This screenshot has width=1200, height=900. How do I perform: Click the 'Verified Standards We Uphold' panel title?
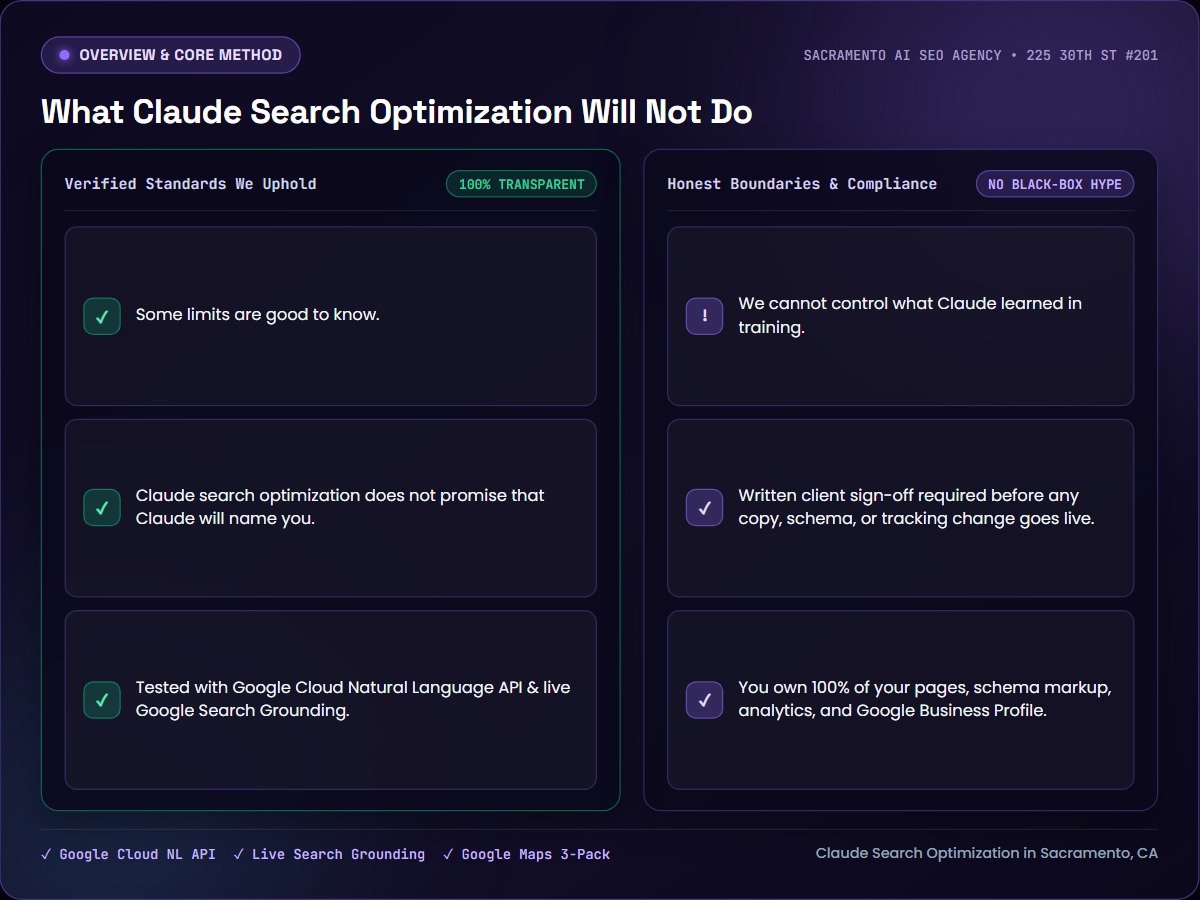point(191,184)
